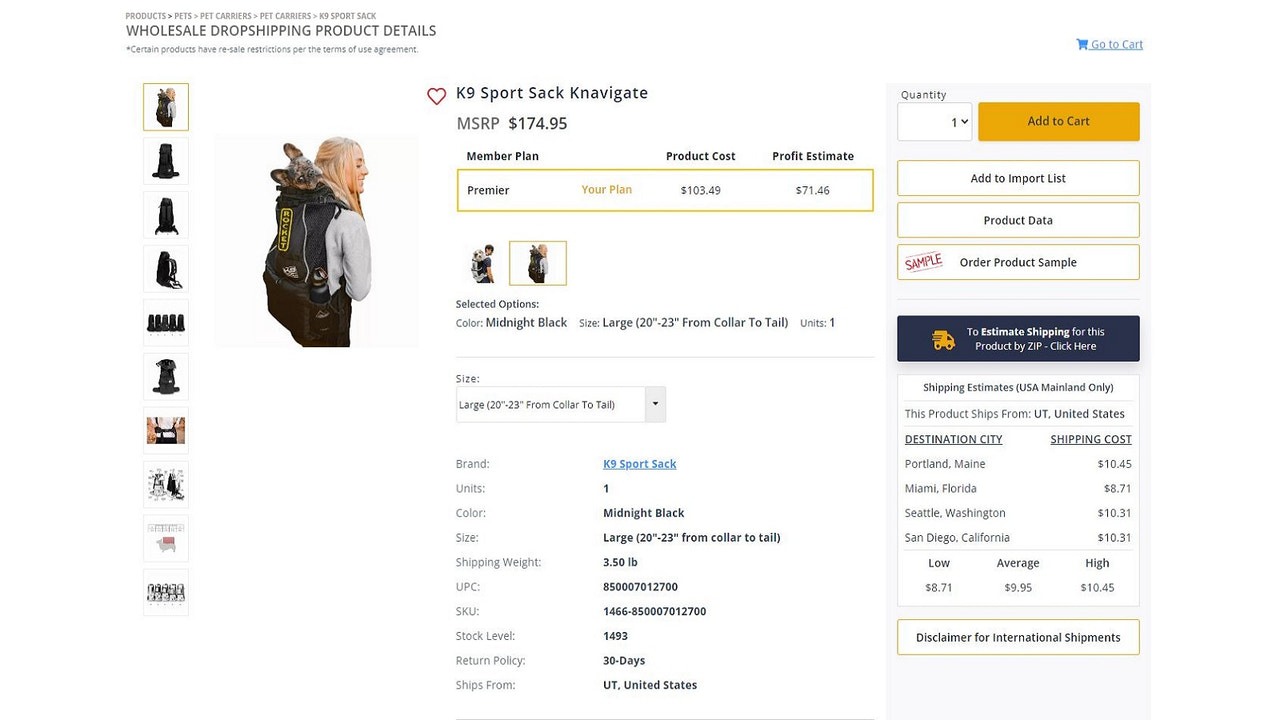Click the SAMPLE stamp icon
The height and width of the screenshot is (720, 1280).
922,261
